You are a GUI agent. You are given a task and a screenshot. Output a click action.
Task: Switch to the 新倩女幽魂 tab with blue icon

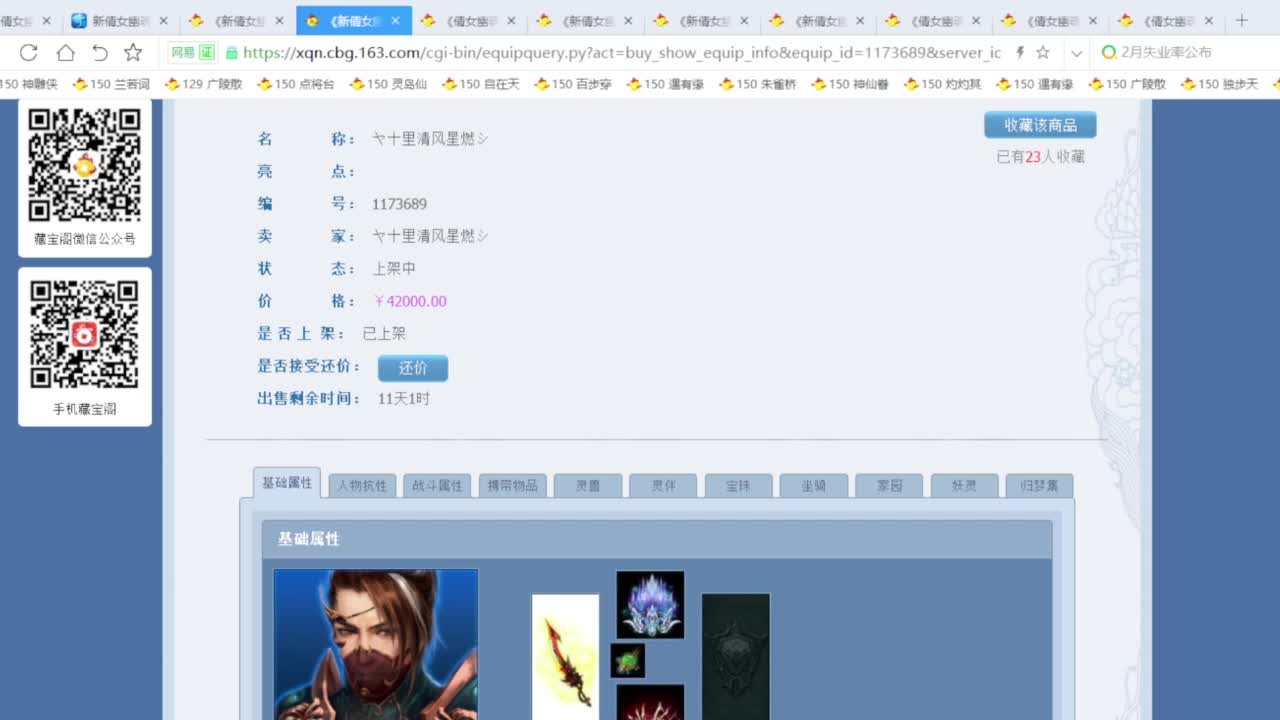120,20
